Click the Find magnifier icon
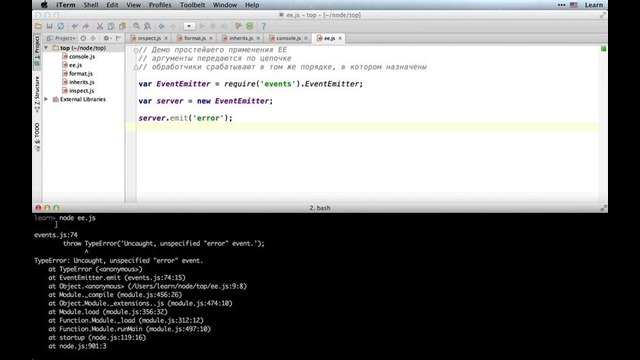Screen dimensions: 640x360 coord(136,26)
